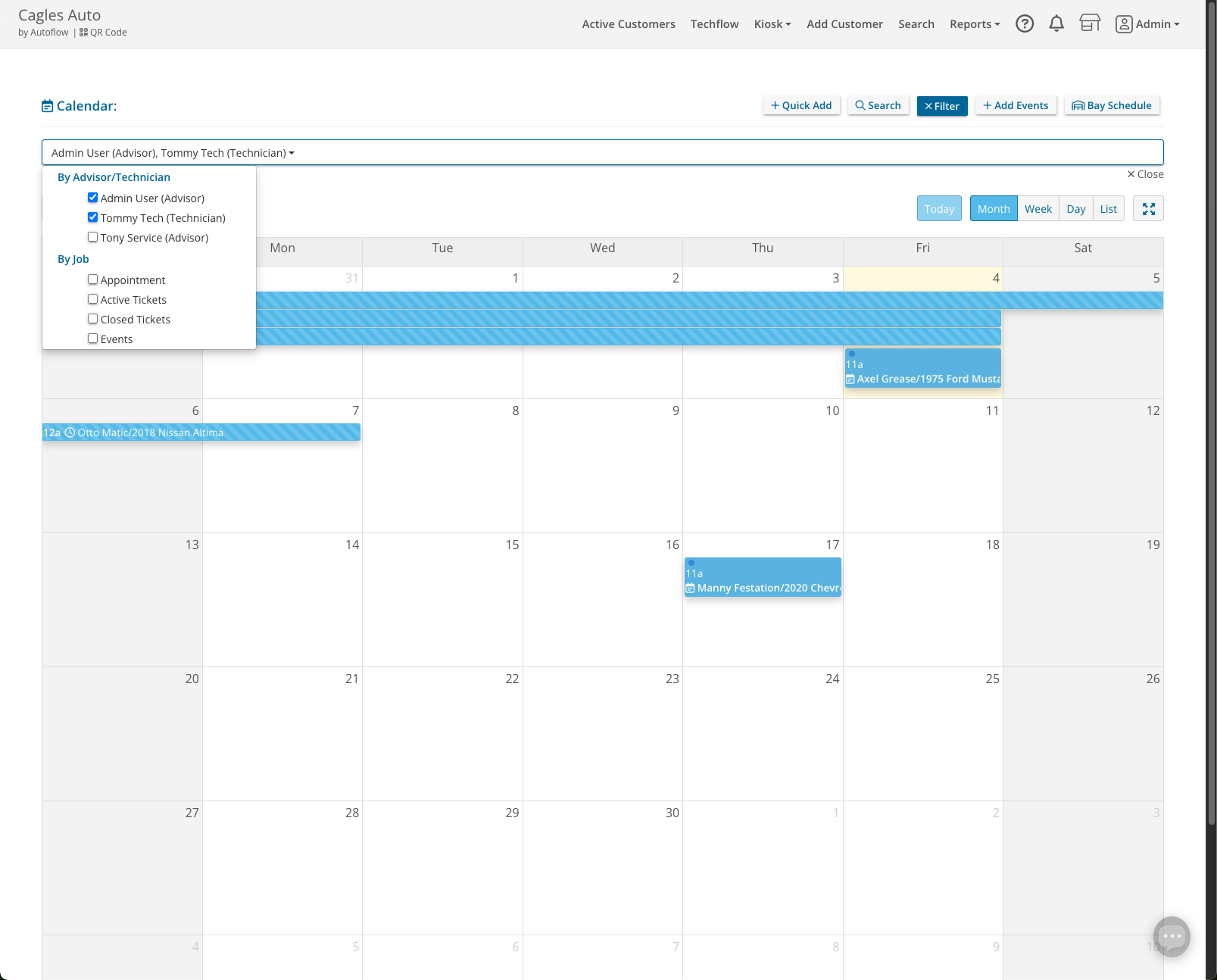
Task: Enable the Appointment job filter
Action: pyautogui.click(x=92, y=279)
